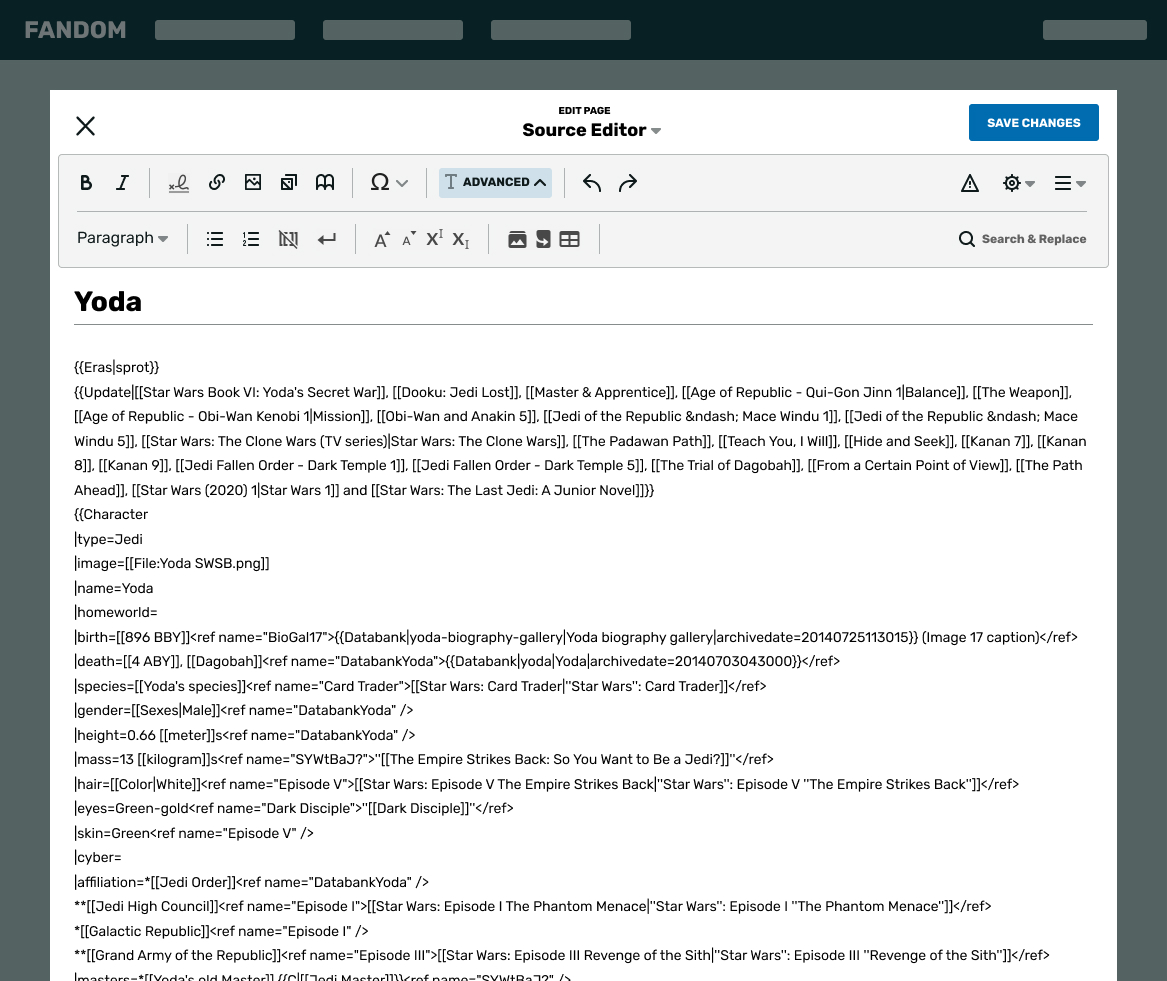
Task: Click the |cyber= line
Action: click(98, 857)
